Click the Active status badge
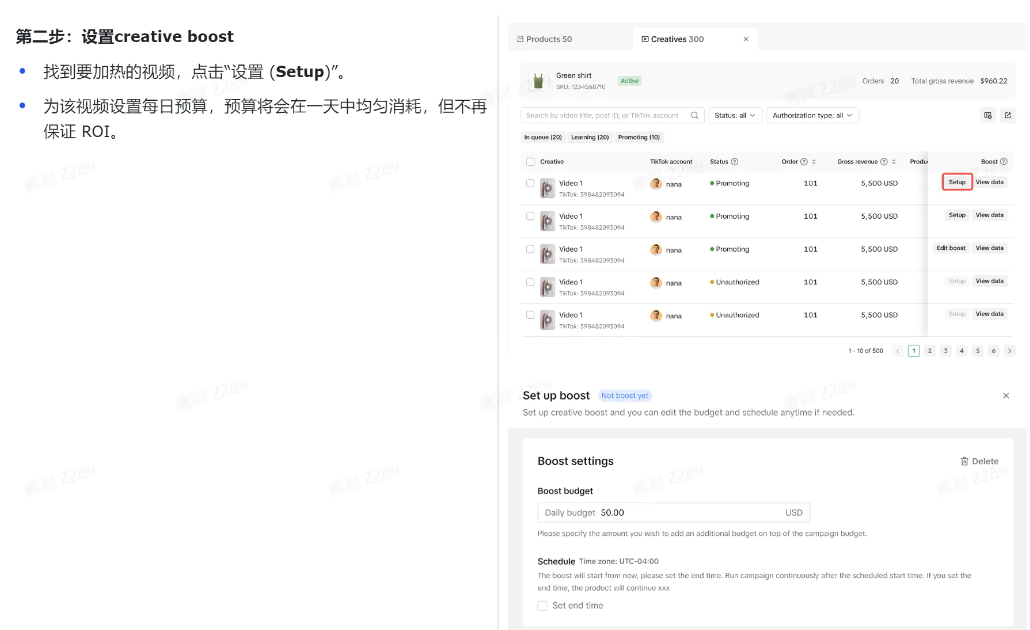 (x=629, y=81)
